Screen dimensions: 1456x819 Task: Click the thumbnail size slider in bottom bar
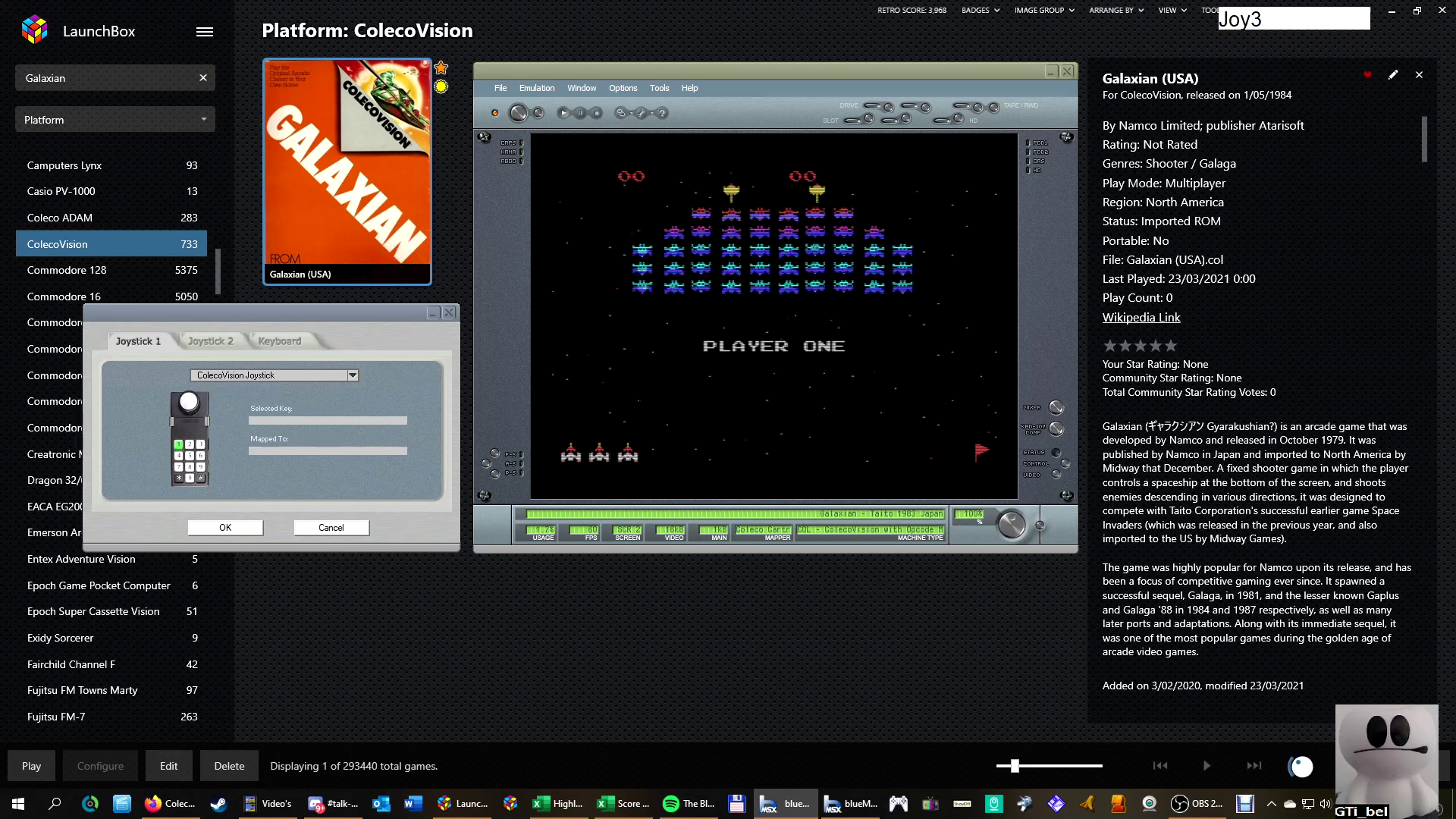coord(1015,766)
